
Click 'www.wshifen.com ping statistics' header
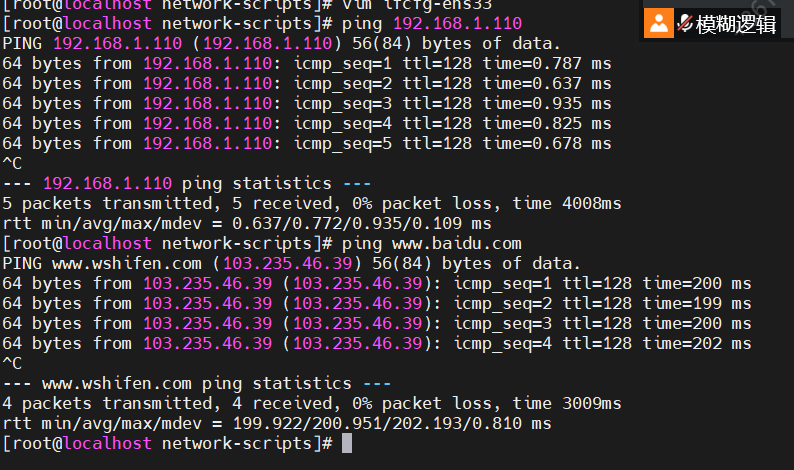(x=196, y=383)
